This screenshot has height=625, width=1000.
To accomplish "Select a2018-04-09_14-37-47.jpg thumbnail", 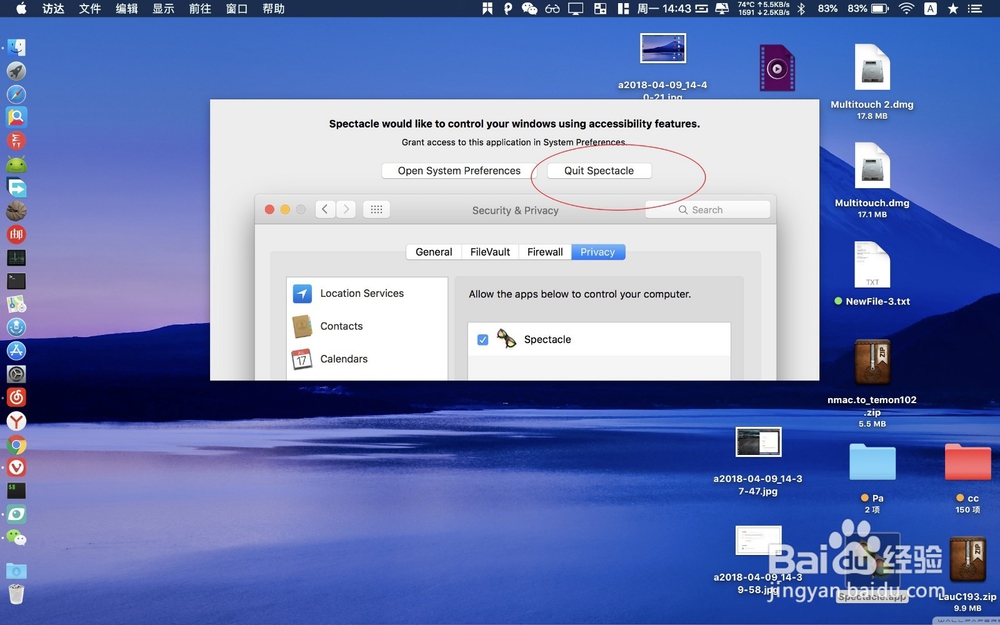I will click(758, 442).
